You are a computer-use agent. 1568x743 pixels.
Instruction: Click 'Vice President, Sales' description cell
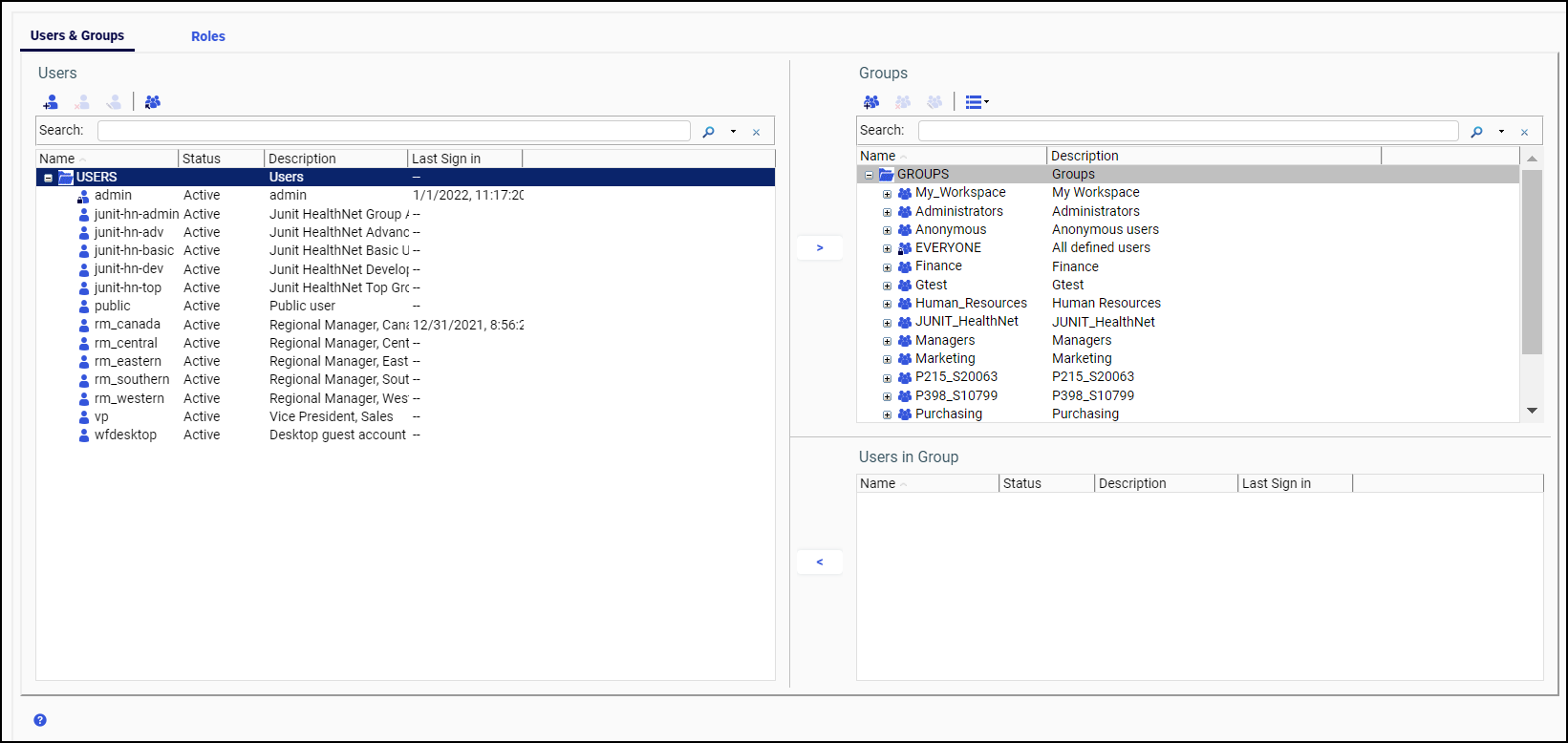(x=332, y=417)
